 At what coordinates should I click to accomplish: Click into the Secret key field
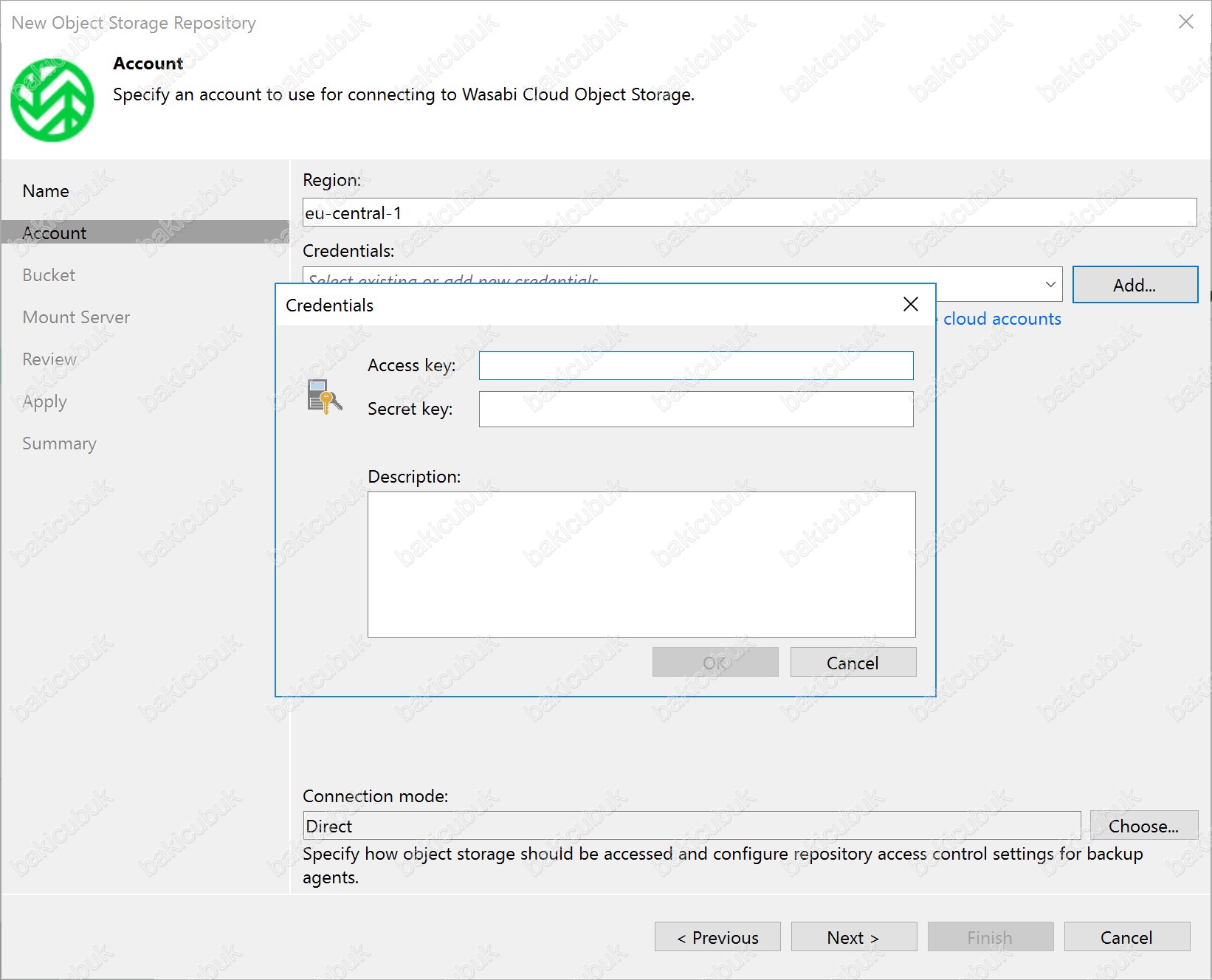695,409
